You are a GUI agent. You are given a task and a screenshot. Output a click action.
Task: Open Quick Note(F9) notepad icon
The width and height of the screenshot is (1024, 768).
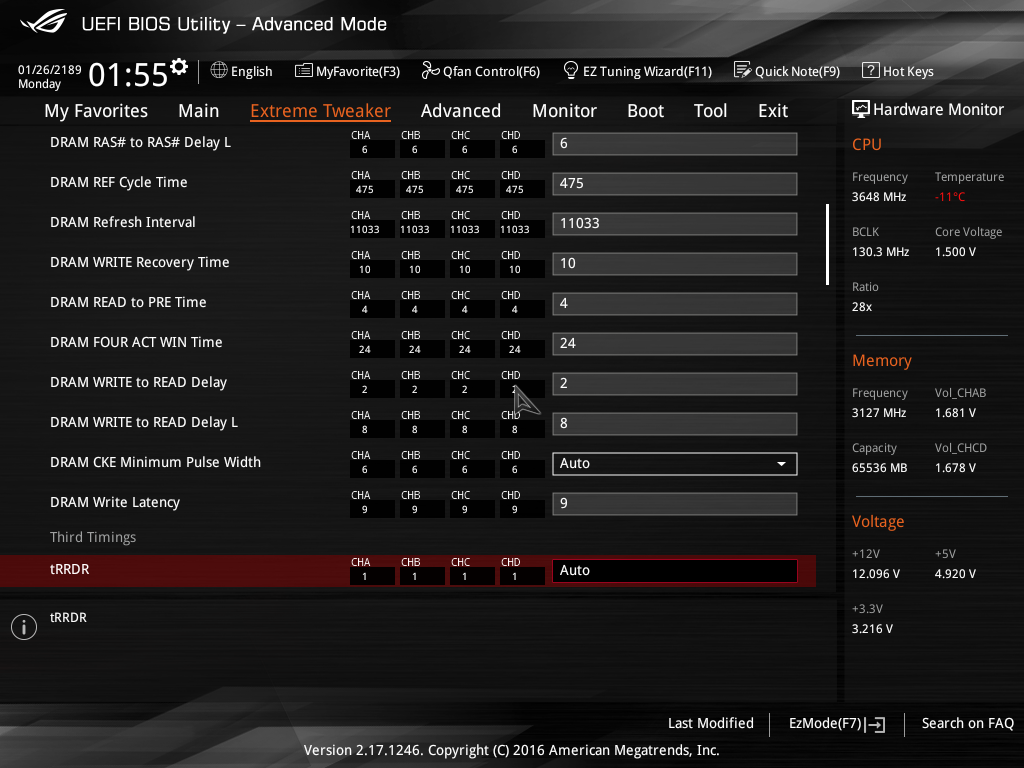point(742,71)
